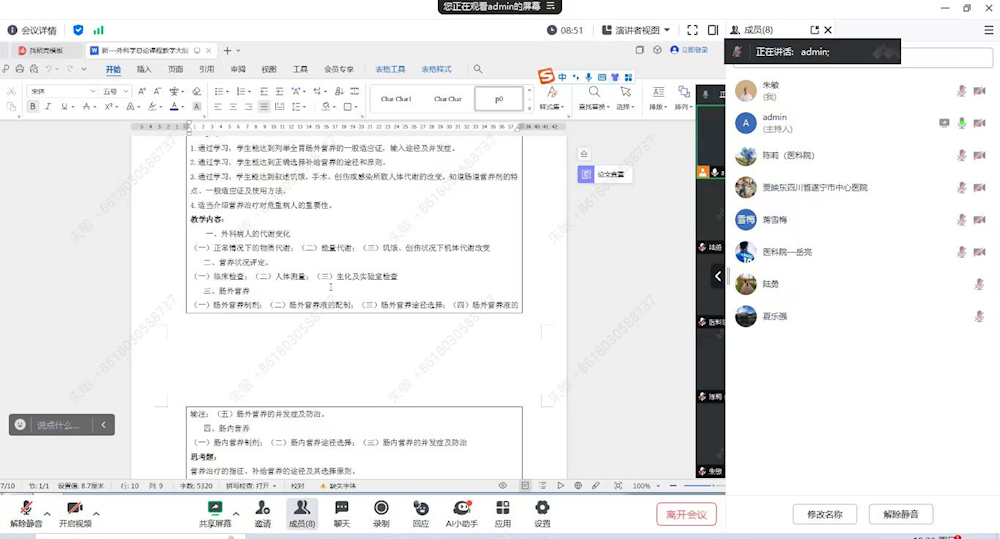Click the Sogou S logo icon

[x=546, y=76]
